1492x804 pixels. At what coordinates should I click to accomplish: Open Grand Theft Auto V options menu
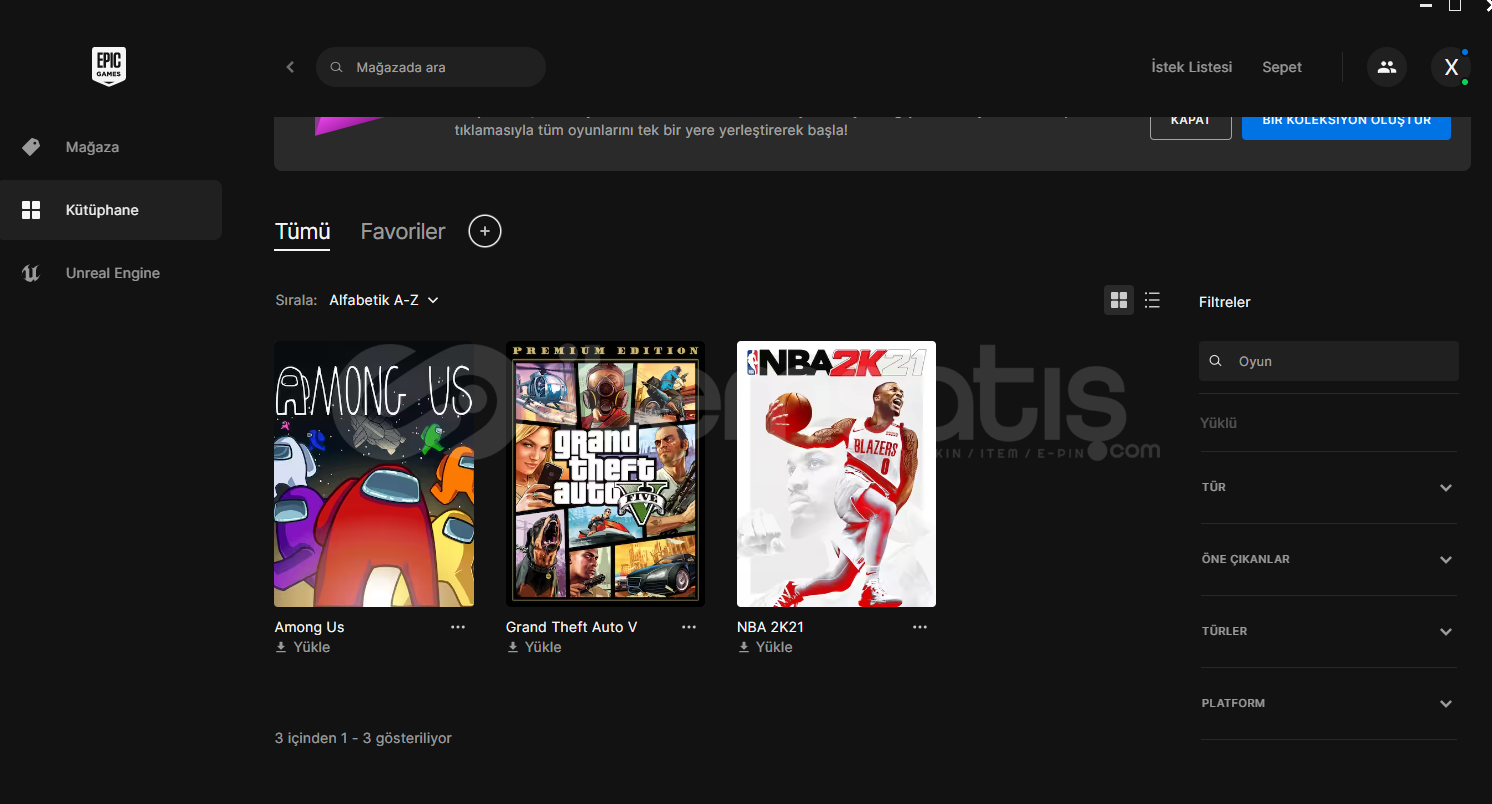689,627
